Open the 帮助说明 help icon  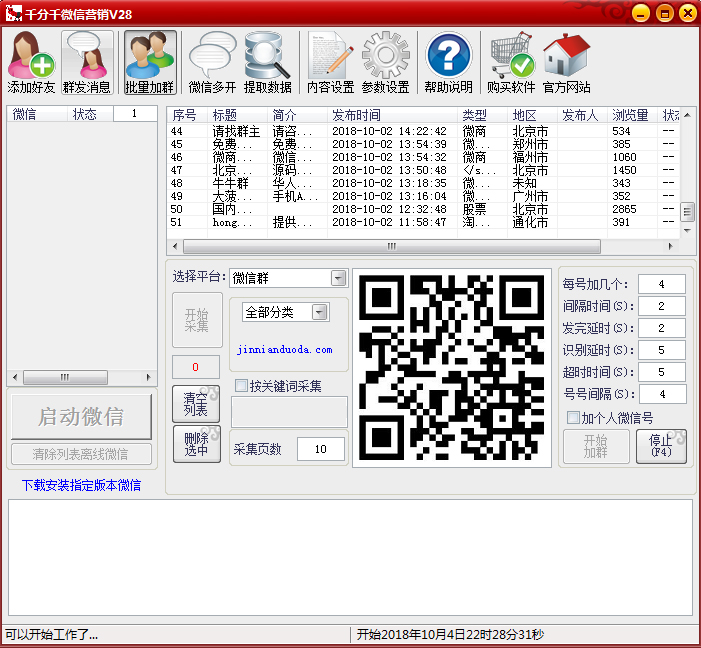coord(448,63)
